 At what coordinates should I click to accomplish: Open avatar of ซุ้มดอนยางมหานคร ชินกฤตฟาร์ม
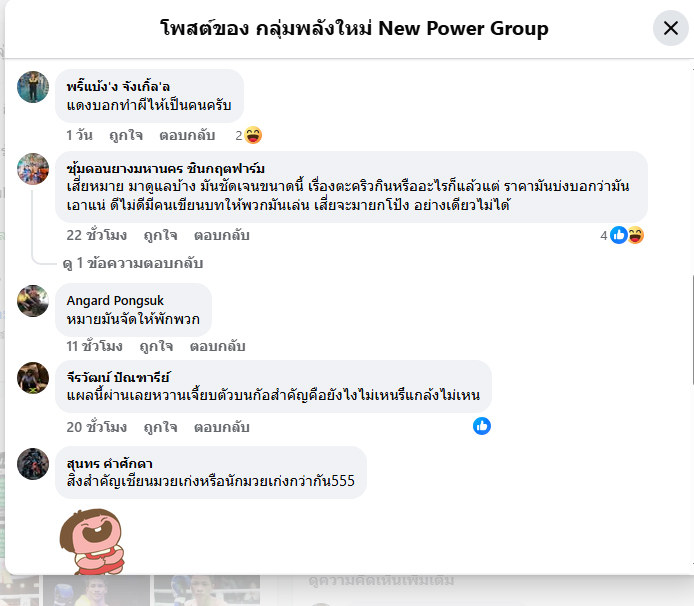(x=33, y=169)
